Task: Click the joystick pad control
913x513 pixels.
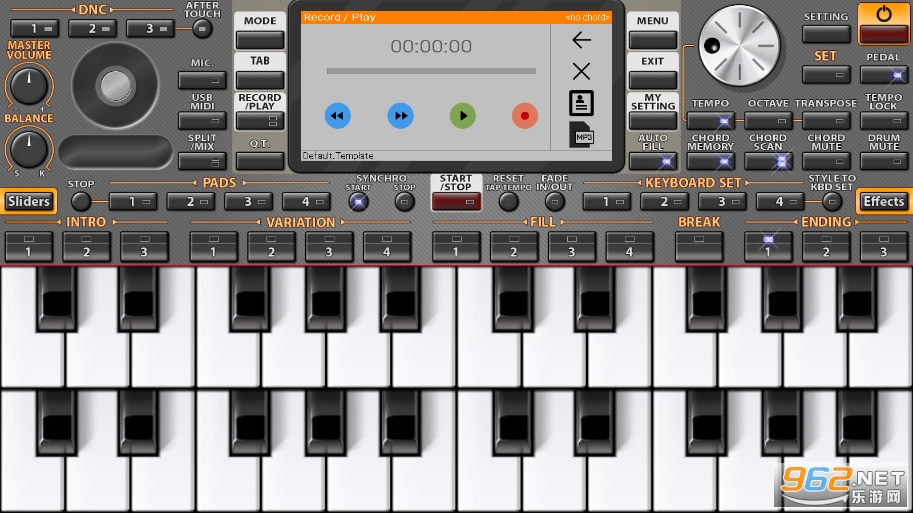Action: [115, 86]
